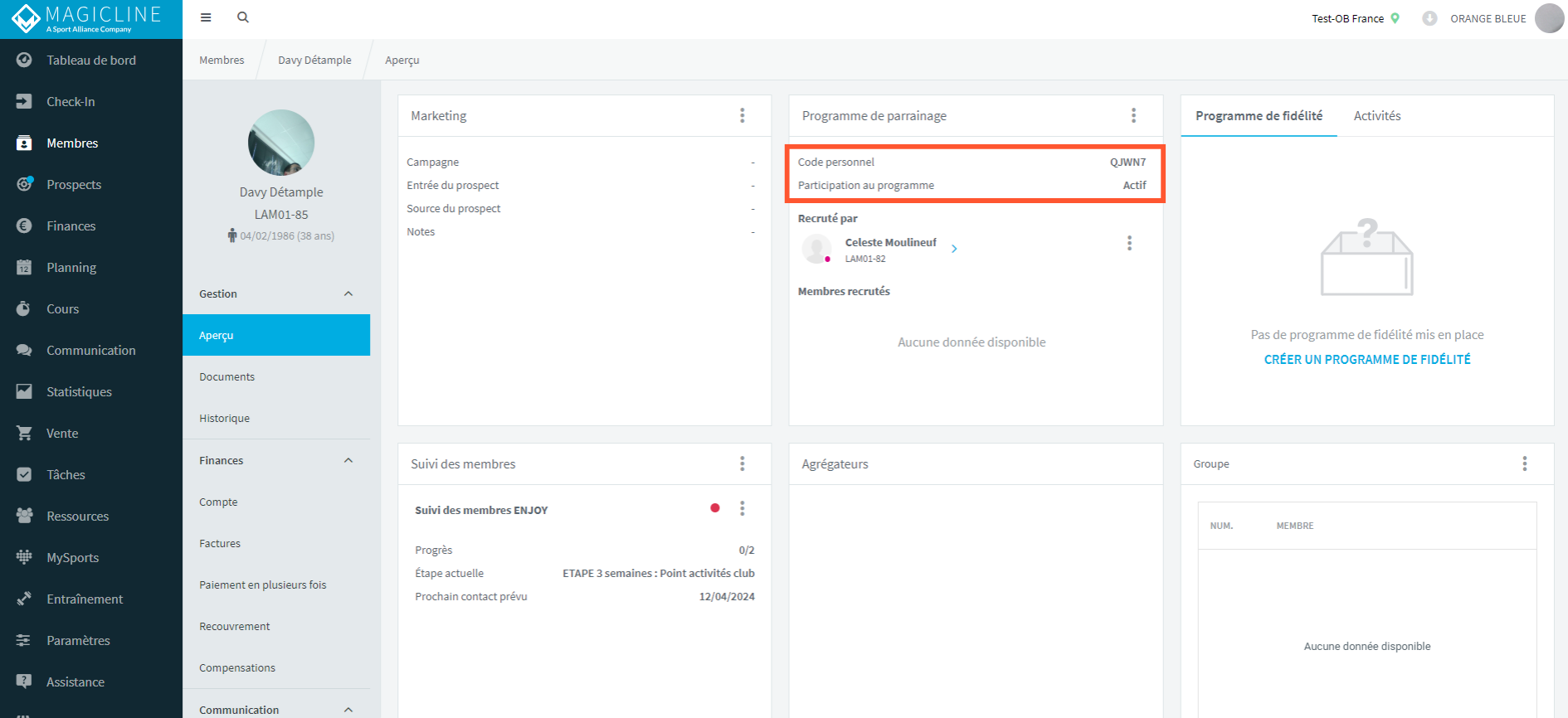Click next contact date 12/04/2024
The image size is (1568, 718).
coord(727,596)
